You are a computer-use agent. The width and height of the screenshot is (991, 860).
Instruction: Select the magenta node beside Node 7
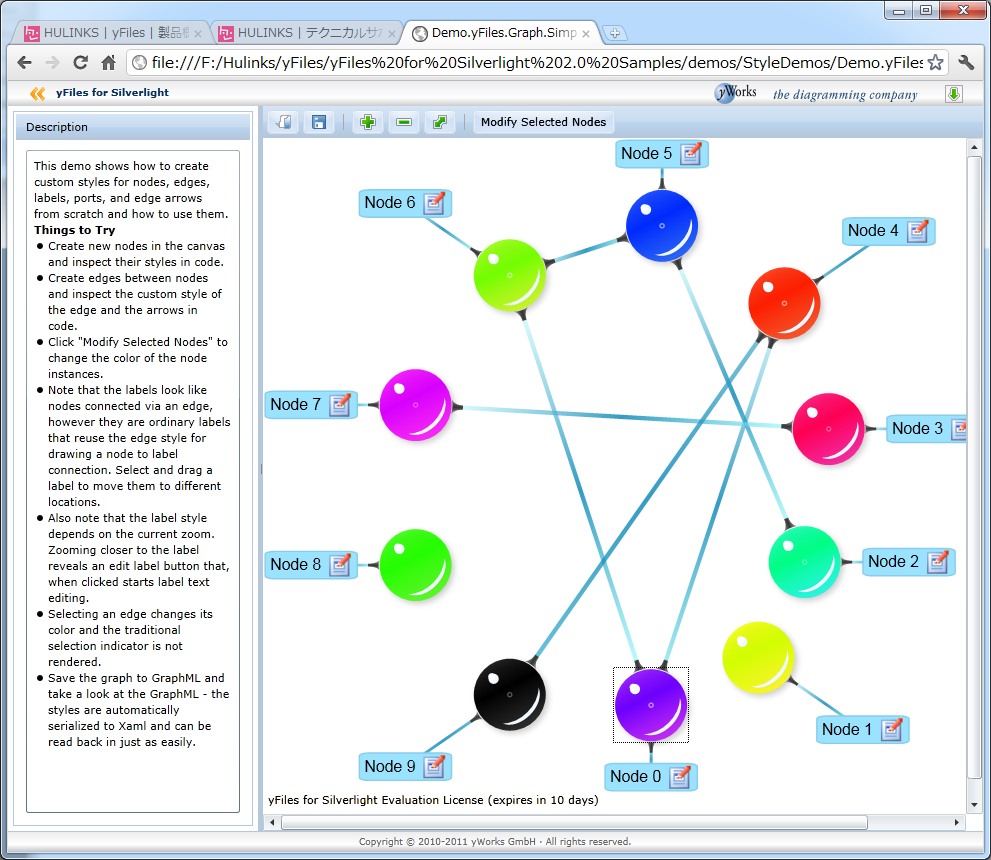pos(415,404)
